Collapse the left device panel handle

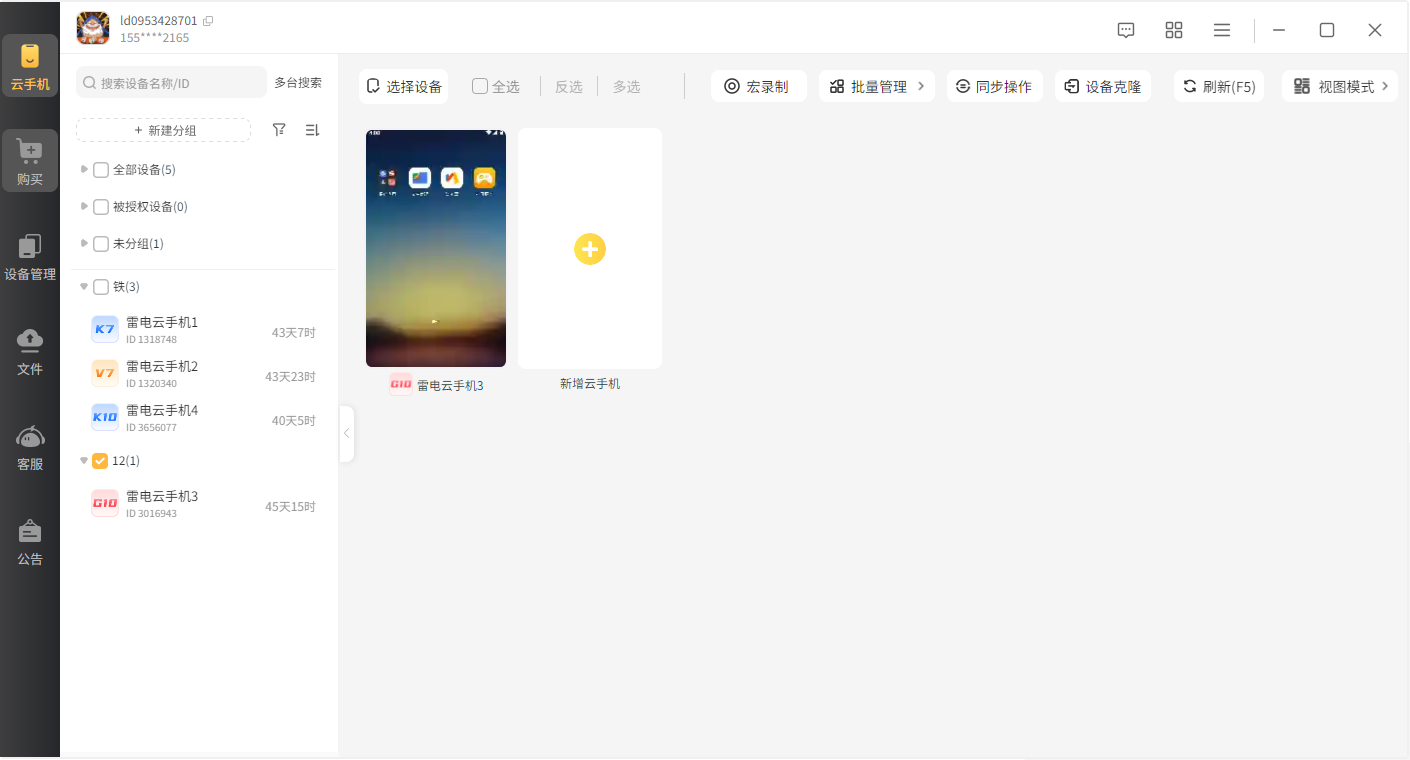point(346,434)
